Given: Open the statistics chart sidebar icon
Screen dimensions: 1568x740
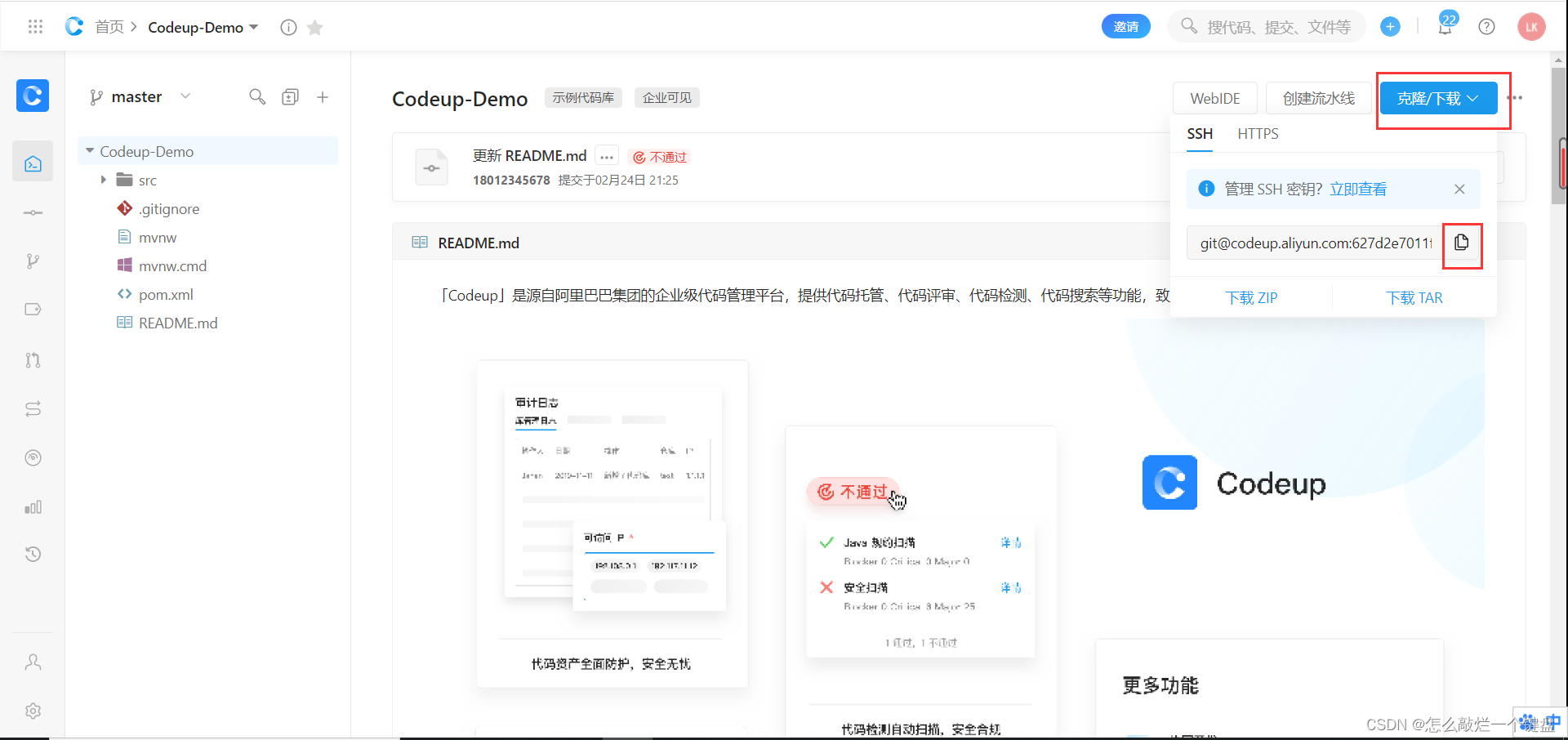Looking at the screenshot, I should [x=33, y=507].
